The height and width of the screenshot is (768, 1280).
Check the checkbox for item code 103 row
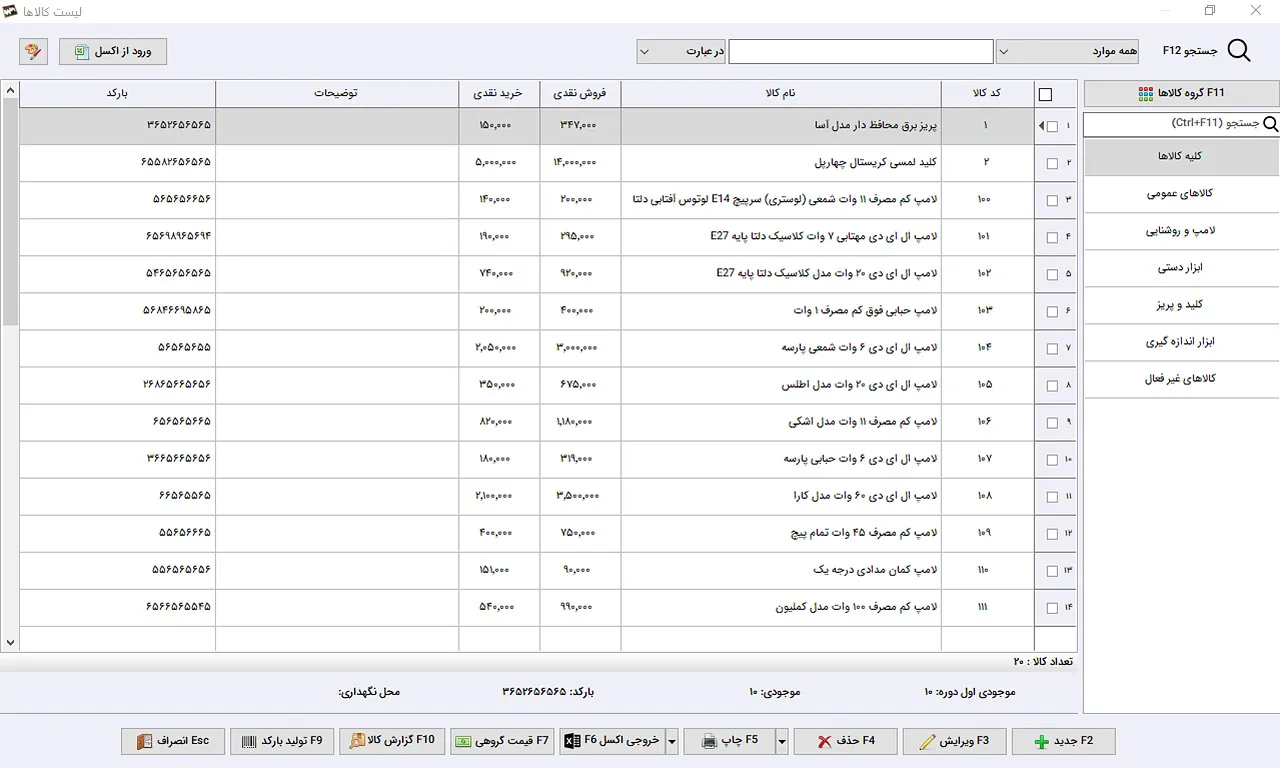click(1052, 311)
